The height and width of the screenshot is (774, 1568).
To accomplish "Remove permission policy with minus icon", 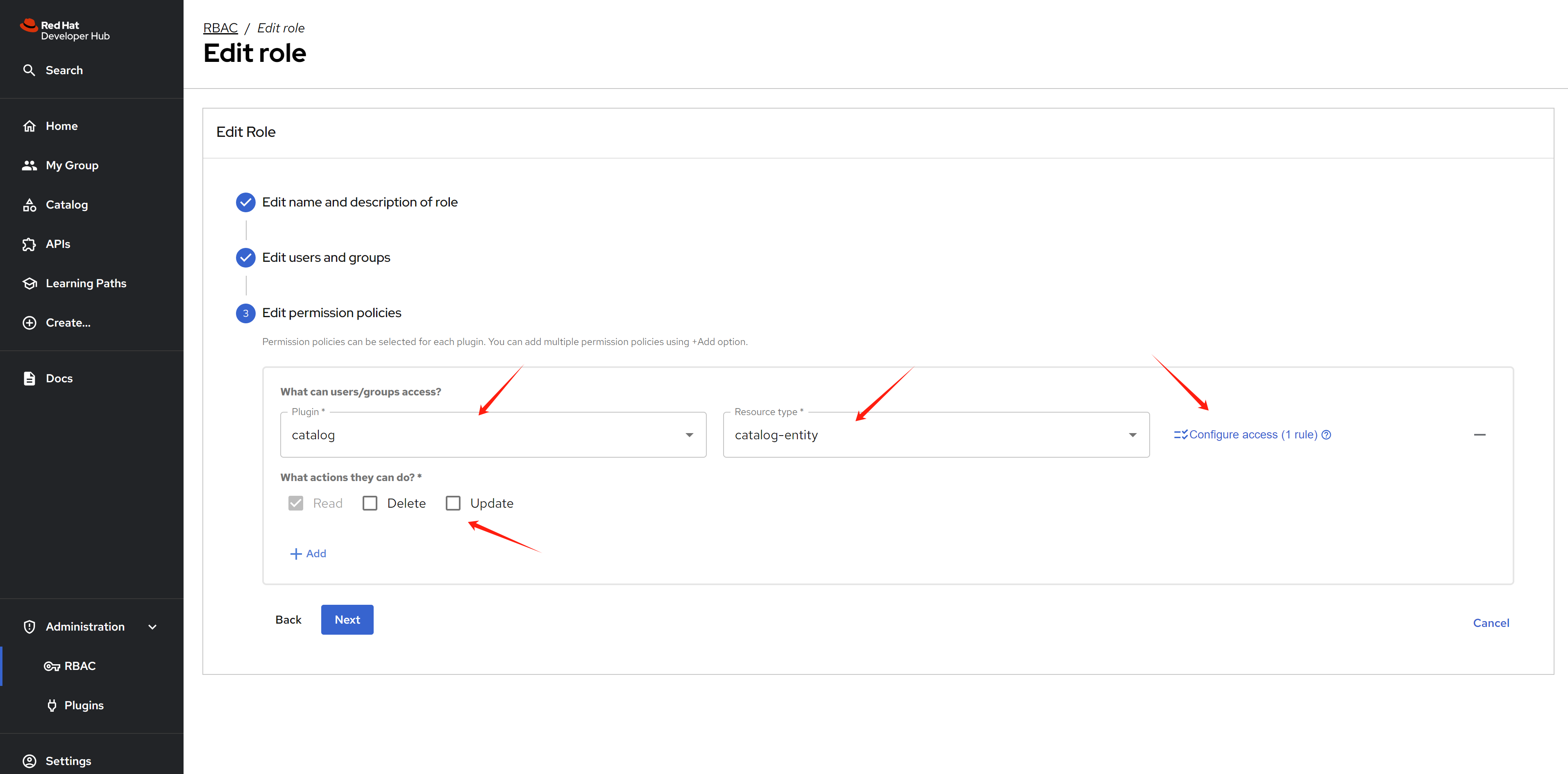I will [x=1479, y=435].
